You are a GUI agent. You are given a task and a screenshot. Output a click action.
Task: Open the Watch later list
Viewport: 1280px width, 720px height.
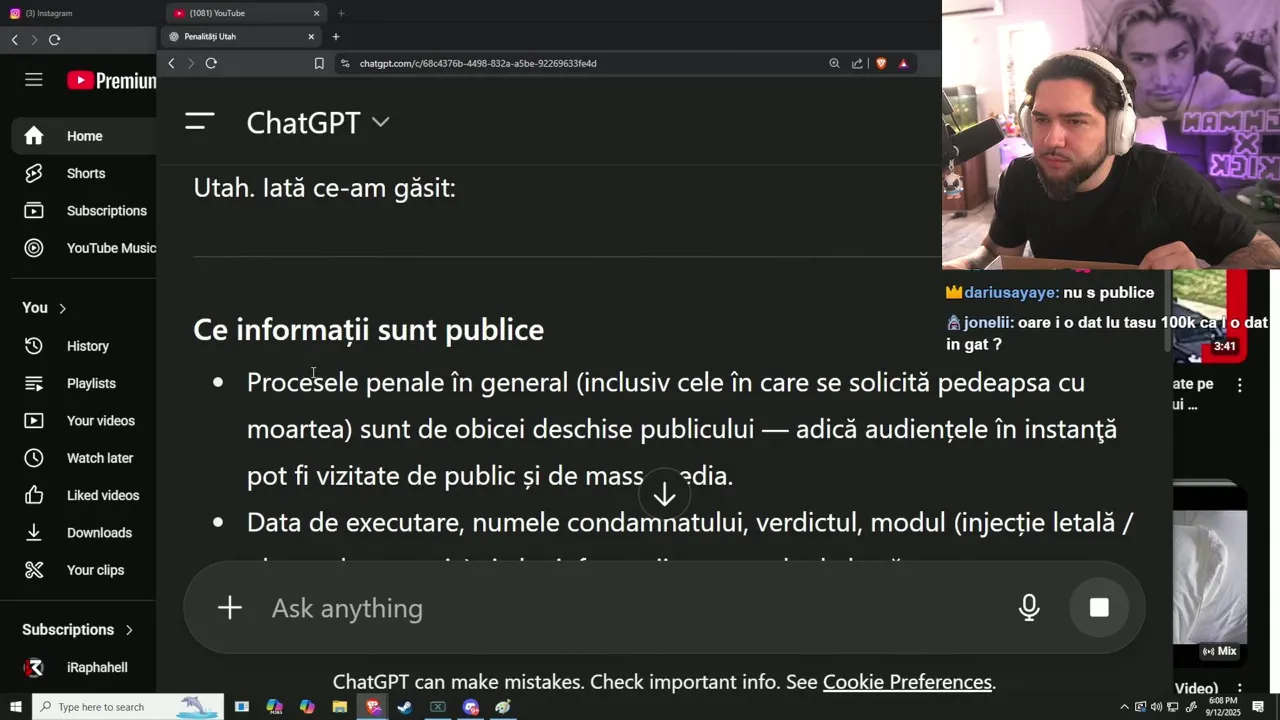[84, 458]
